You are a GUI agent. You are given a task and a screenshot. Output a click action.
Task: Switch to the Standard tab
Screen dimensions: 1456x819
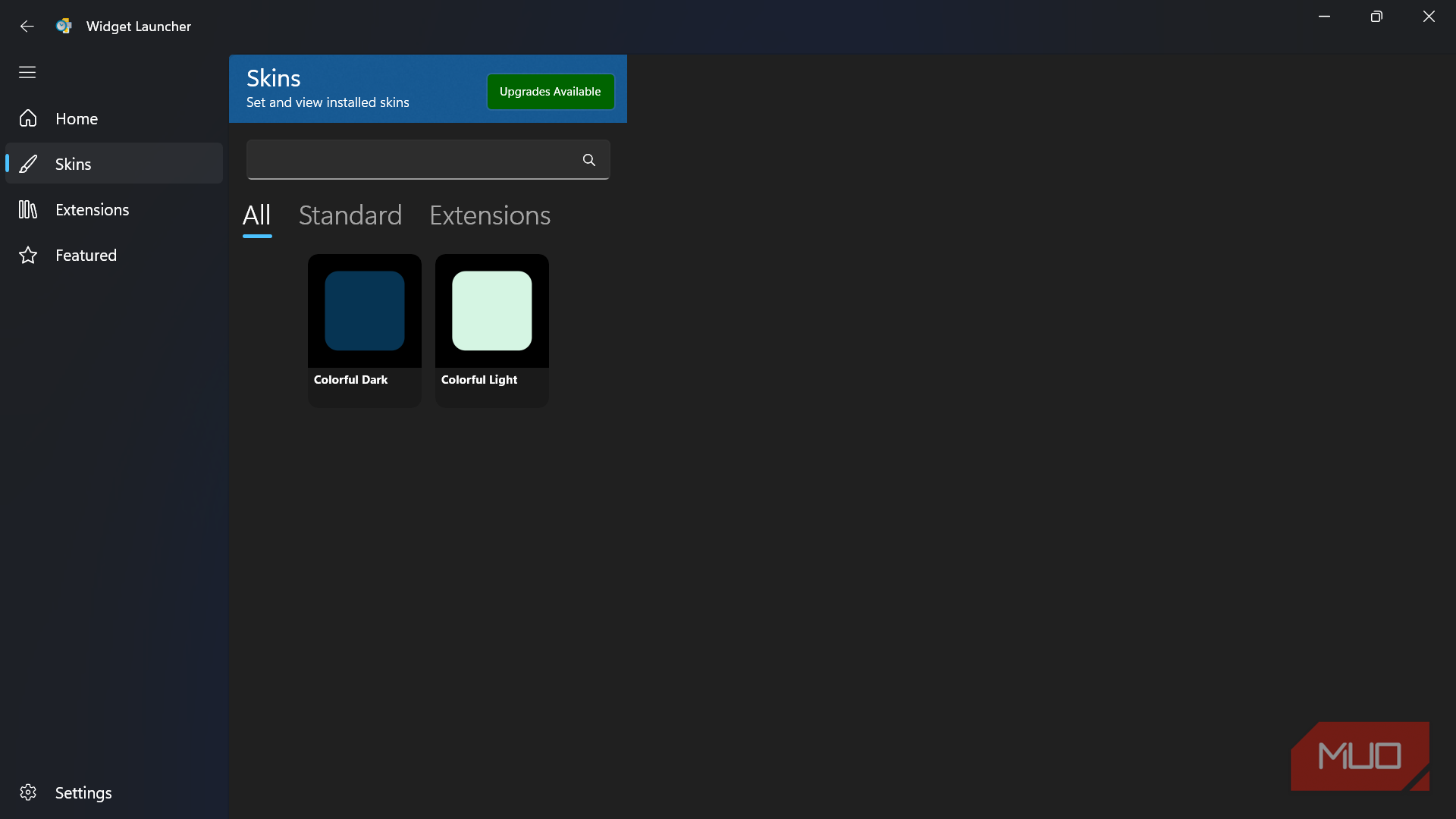(x=350, y=216)
